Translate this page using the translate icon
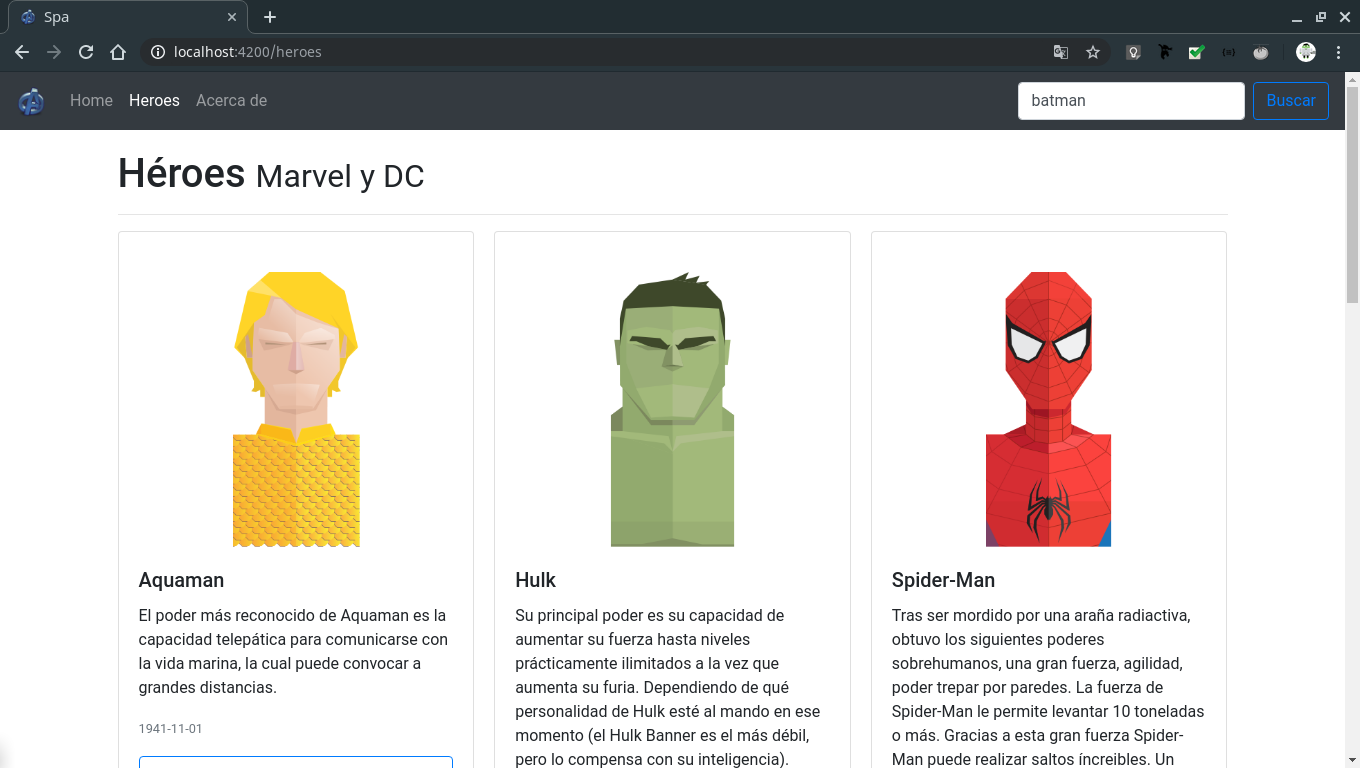 pyautogui.click(x=1061, y=52)
